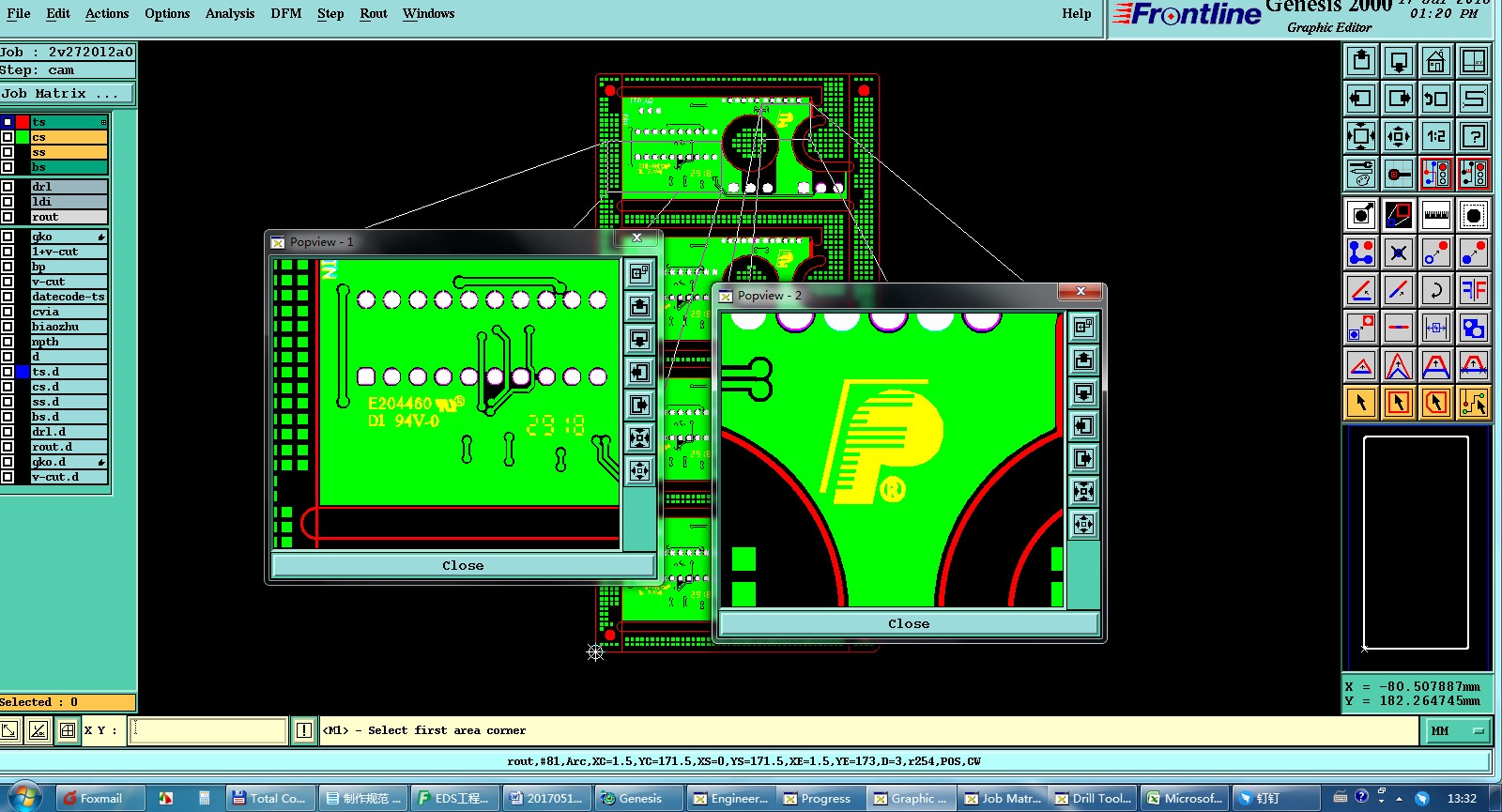Click the Windows Start button
1502x812 pixels.
tap(23, 797)
